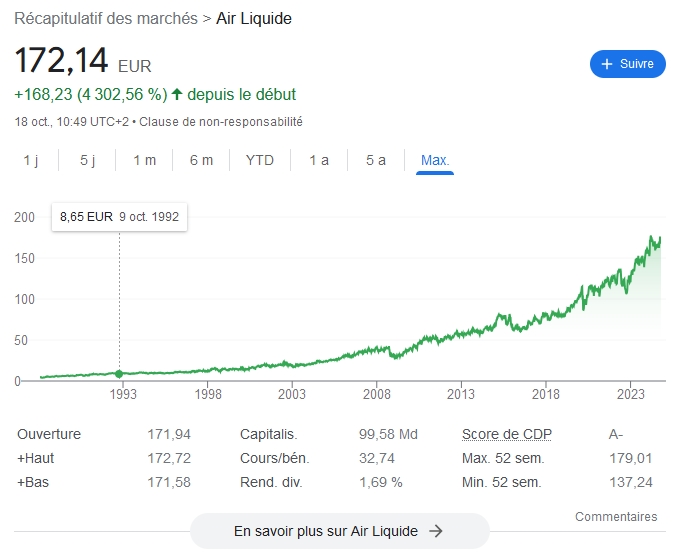Click the 2008 dip on the price line
Image resolution: width=699 pixels, height=556 pixels.
point(397,357)
